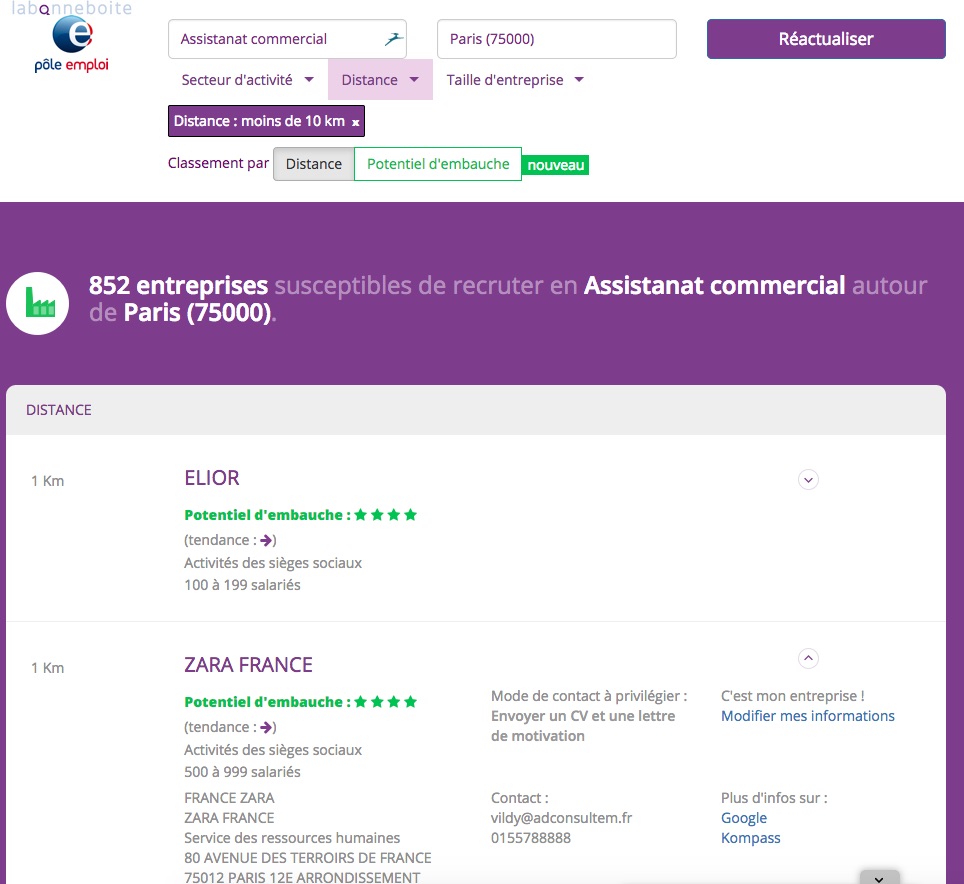Viewport: 964px width, 884px height.
Task: Click the 100 à 199 salariés text
Action: [x=242, y=585]
